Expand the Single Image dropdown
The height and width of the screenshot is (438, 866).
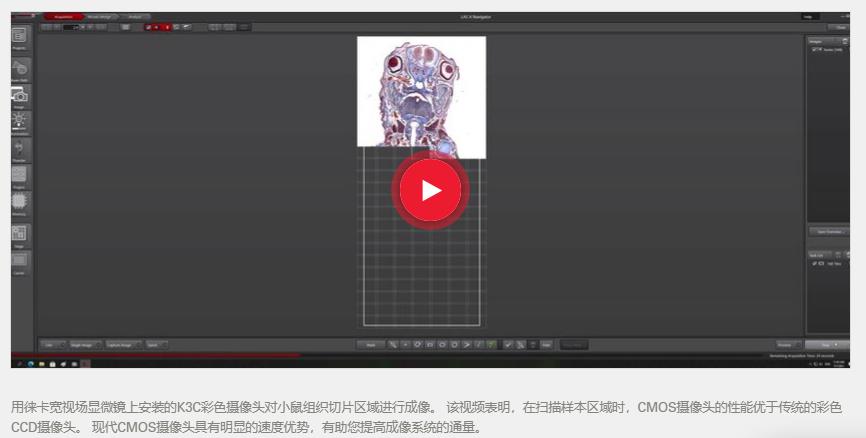click(82, 344)
